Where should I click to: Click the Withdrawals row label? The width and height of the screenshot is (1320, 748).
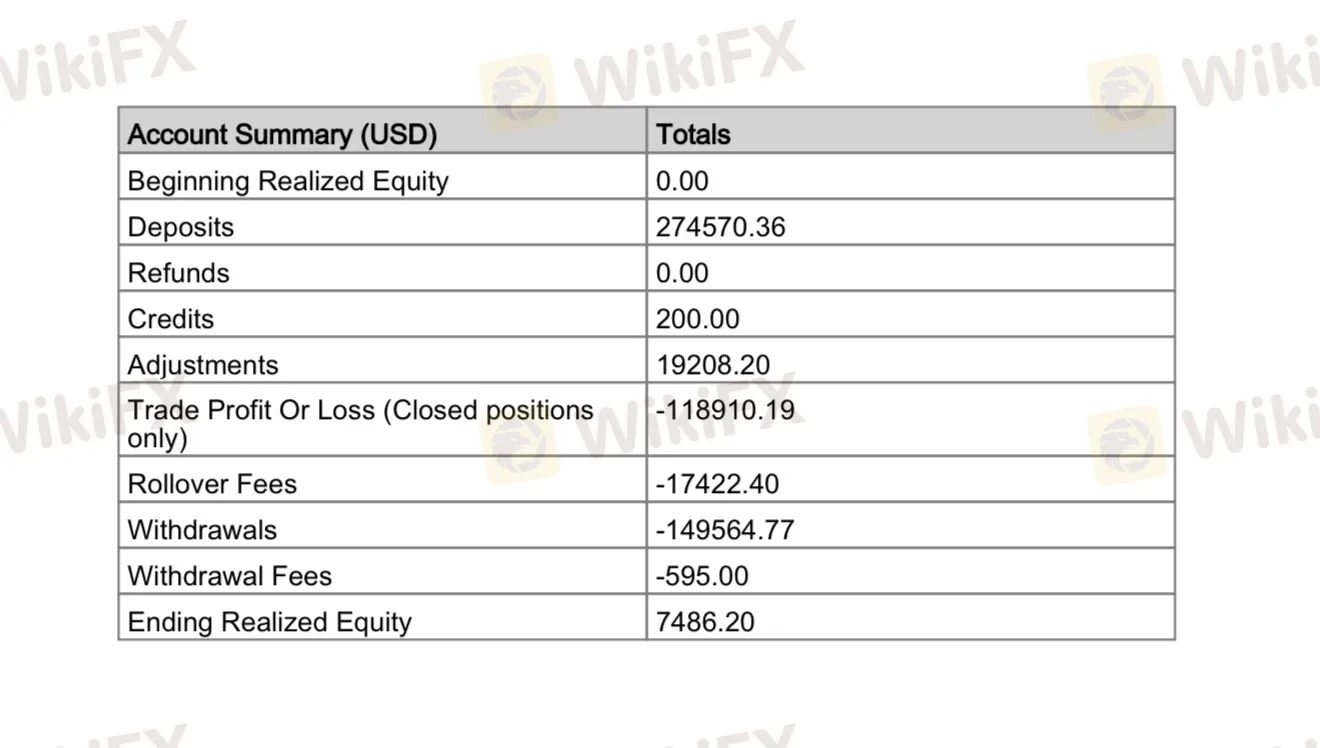(202, 530)
